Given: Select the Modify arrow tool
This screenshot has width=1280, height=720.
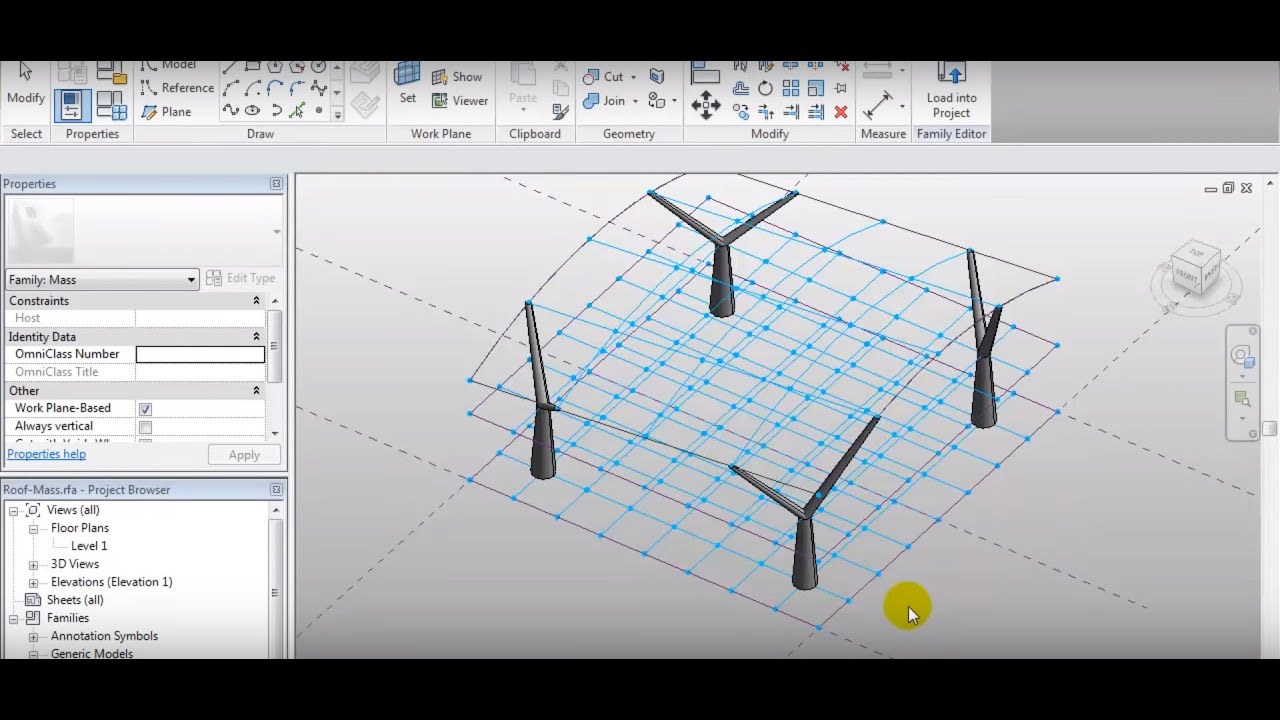Looking at the screenshot, I should click(26, 83).
